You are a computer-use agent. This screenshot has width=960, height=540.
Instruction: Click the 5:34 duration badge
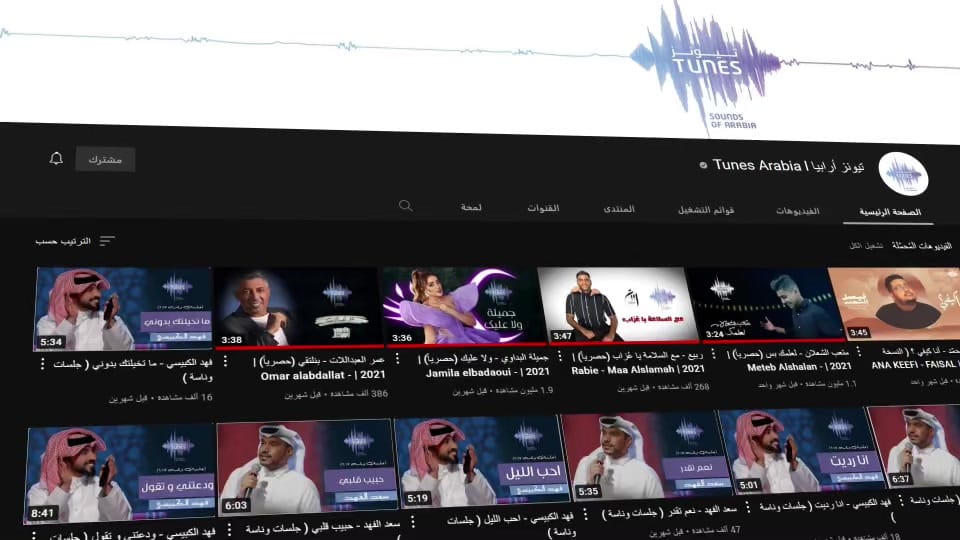(x=51, y=342)
